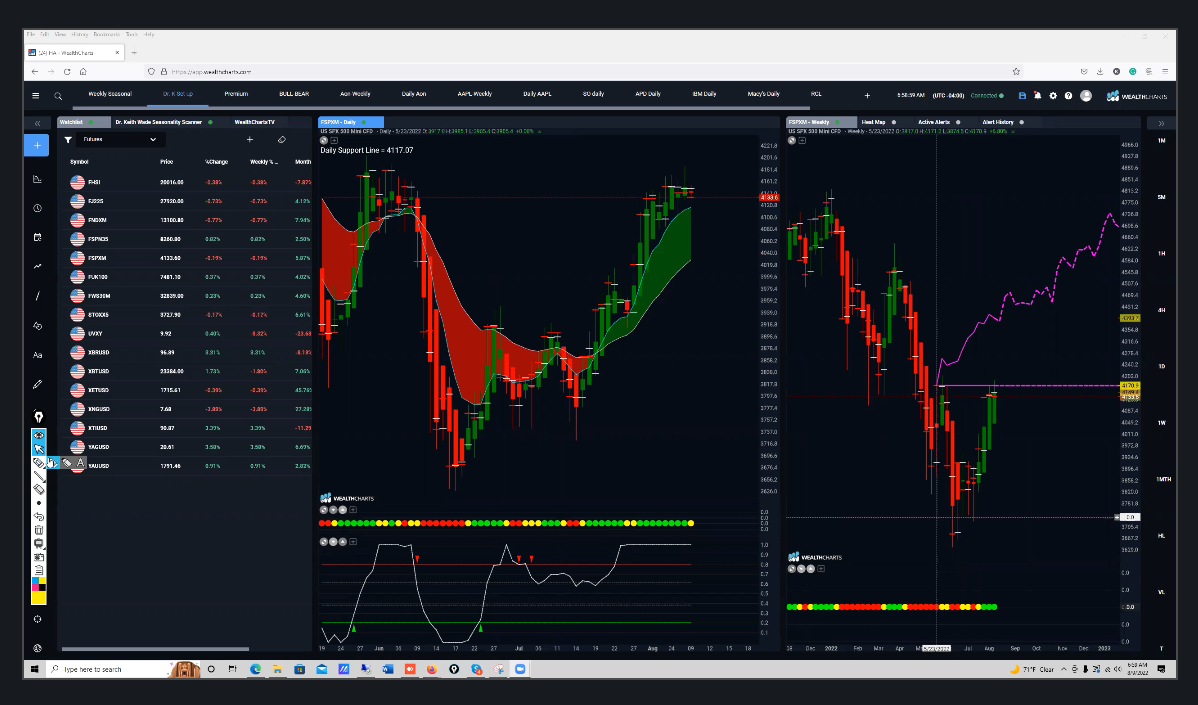
Task: Show hidden system tray icons chevron
Action: [1064, 669]
